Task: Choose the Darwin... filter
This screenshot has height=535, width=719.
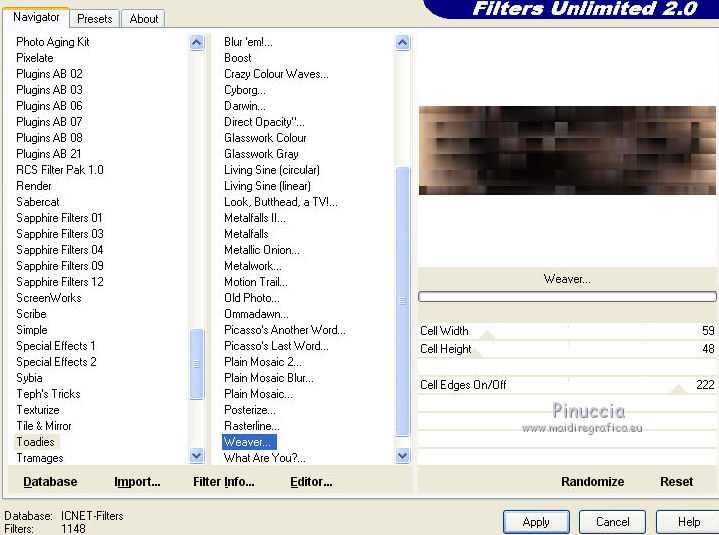Action: tap(245, 106)
